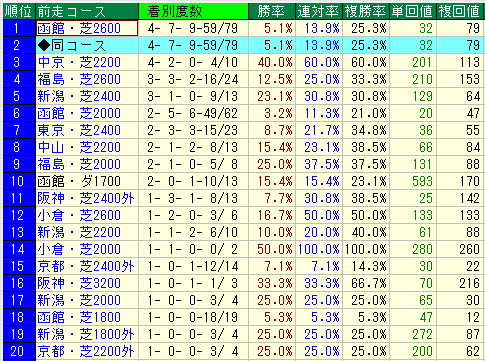Image resolution: width=485 pixels, height=361 pixels.
Task: Click the 新潟・芝2400 course entry
Action: (79, 96)
